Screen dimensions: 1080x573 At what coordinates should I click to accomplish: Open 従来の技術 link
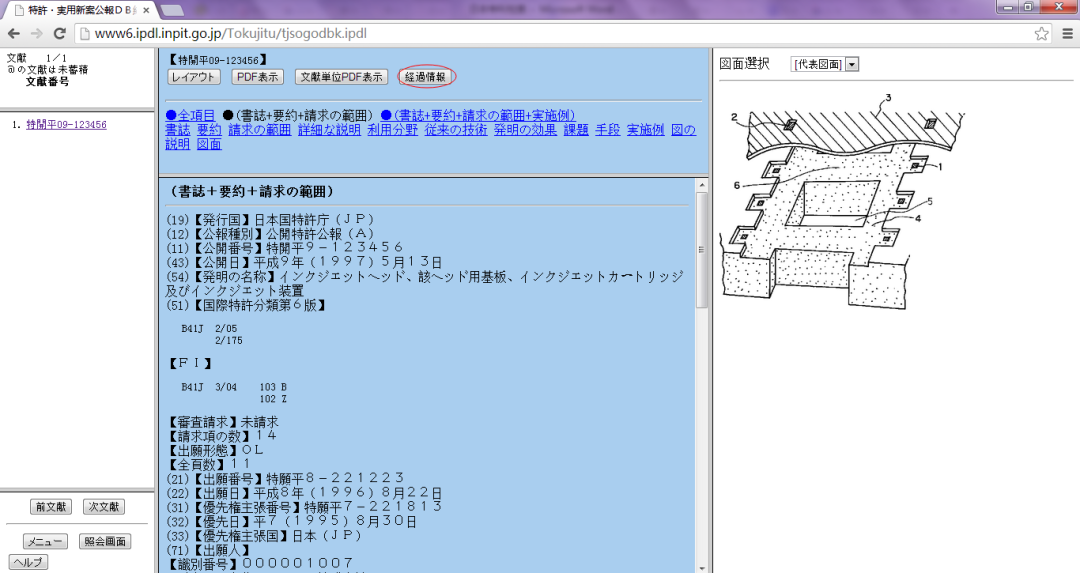pos(456,129)
